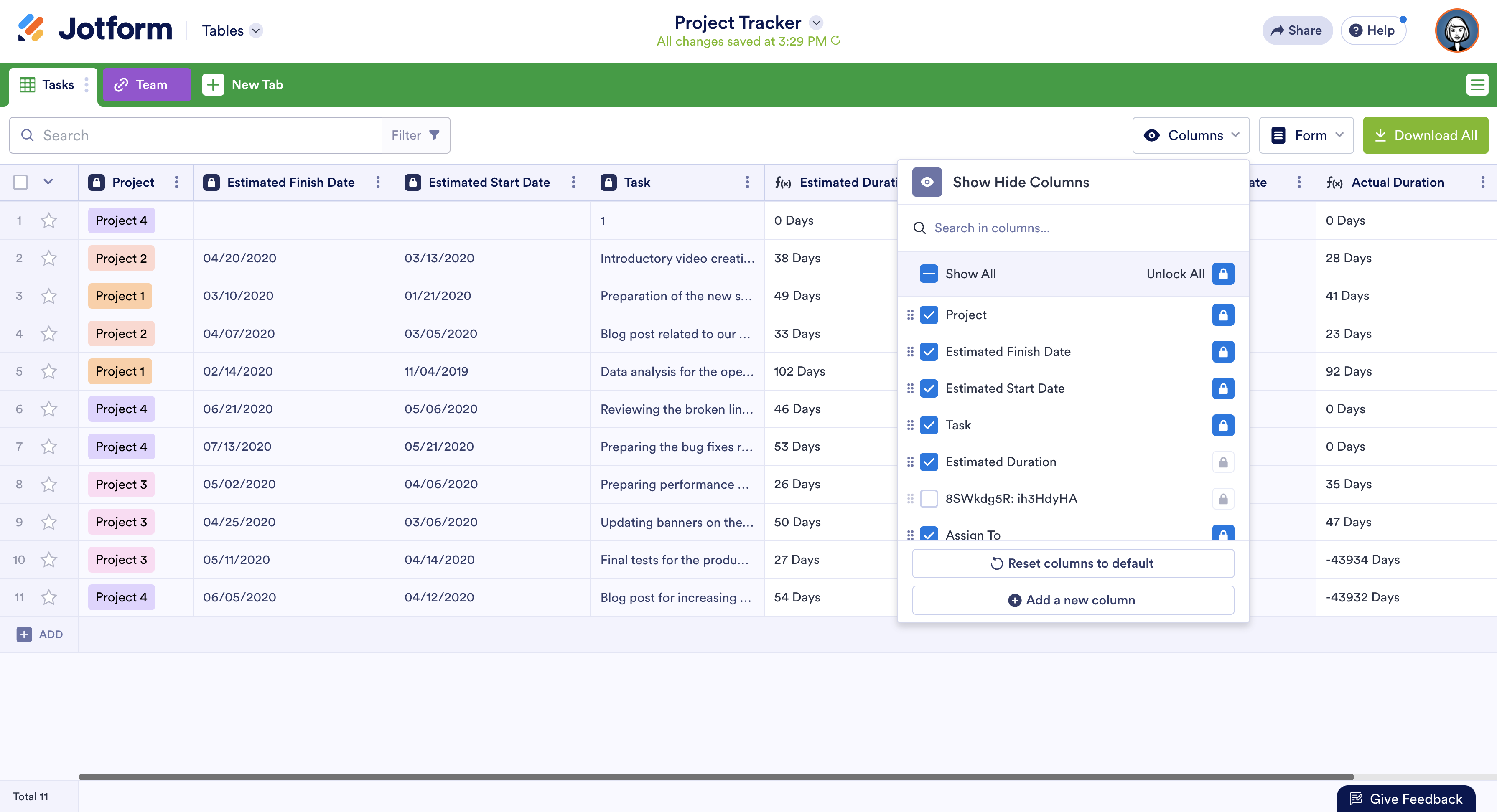
Task: Uncheck the Estimated Finish Date column checkbox
Action: (x=929, y=351)
